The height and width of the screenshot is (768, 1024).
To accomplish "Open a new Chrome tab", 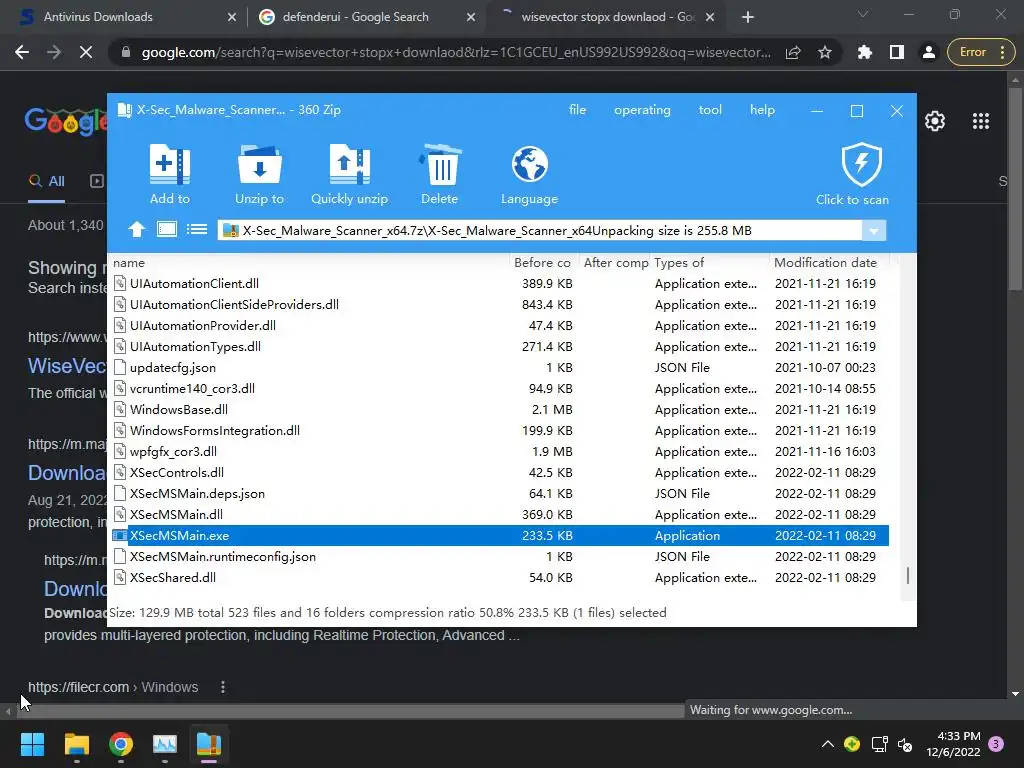I will 748,18.
